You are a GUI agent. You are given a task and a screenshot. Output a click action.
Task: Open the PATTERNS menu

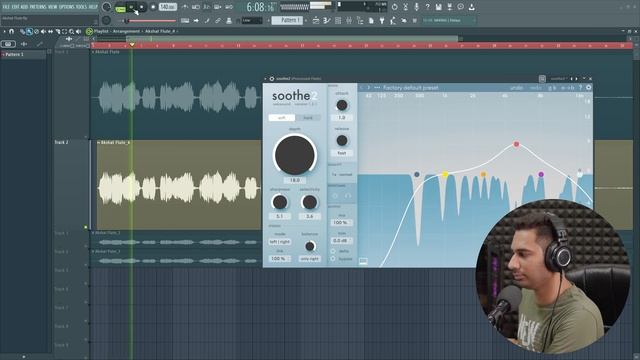(38, 7)
